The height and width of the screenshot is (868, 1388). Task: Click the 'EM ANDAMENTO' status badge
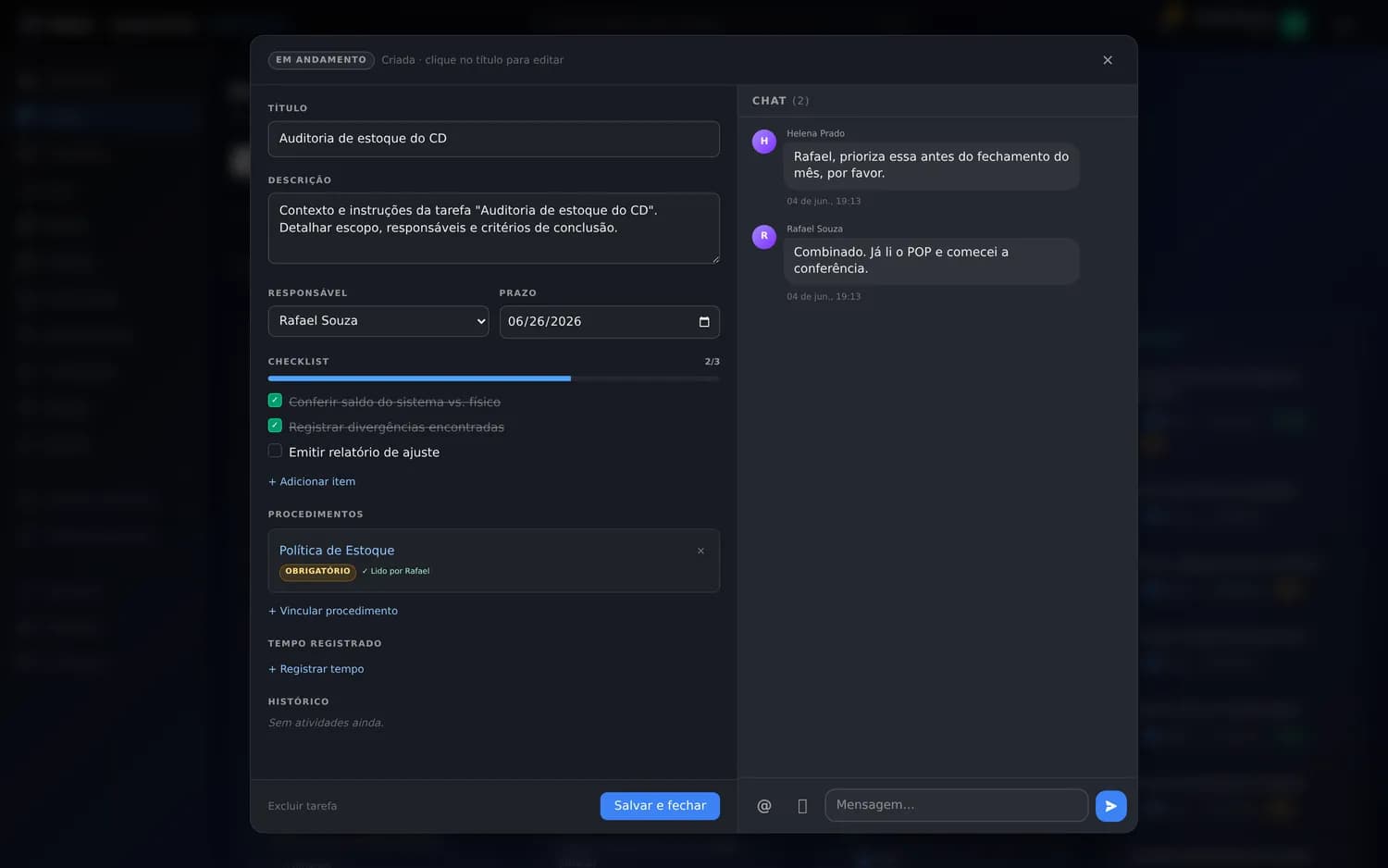tap(321, 60)
